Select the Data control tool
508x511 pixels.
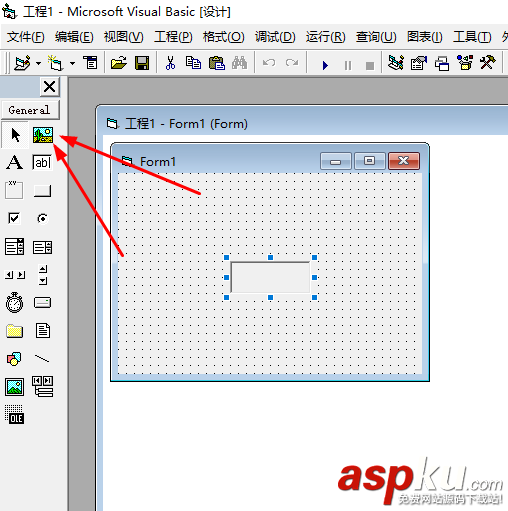click(43, 387)
